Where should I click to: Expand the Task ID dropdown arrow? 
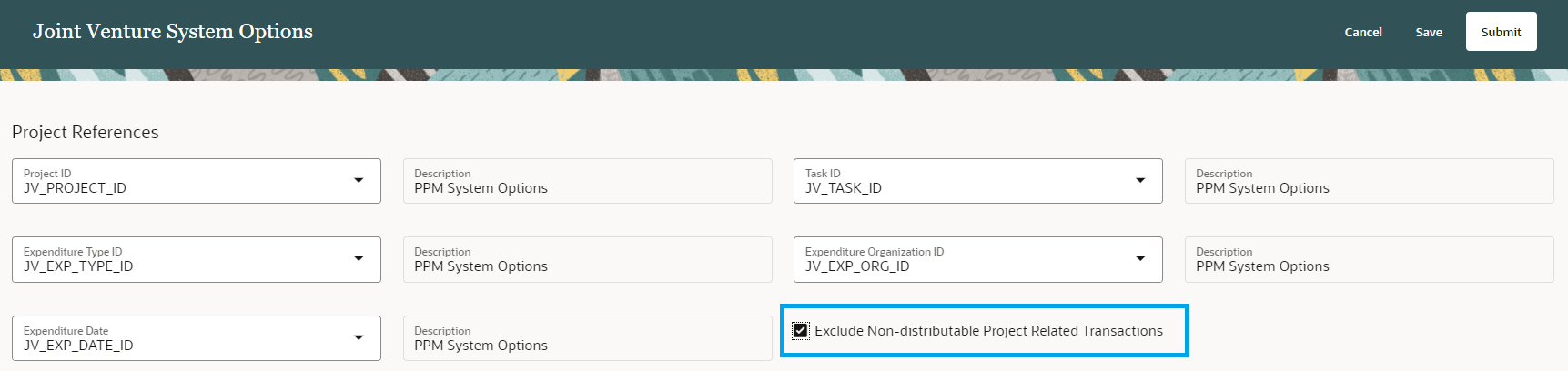click(1140, 181)
